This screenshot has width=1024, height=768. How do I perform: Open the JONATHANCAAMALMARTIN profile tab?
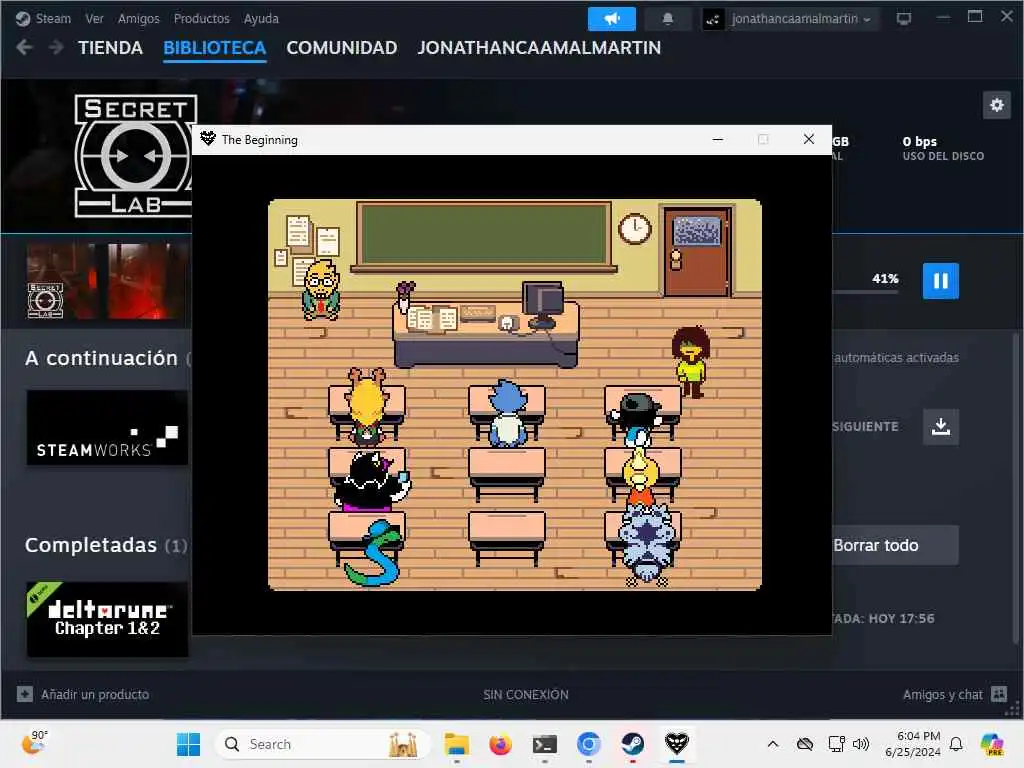coord(539,48)
